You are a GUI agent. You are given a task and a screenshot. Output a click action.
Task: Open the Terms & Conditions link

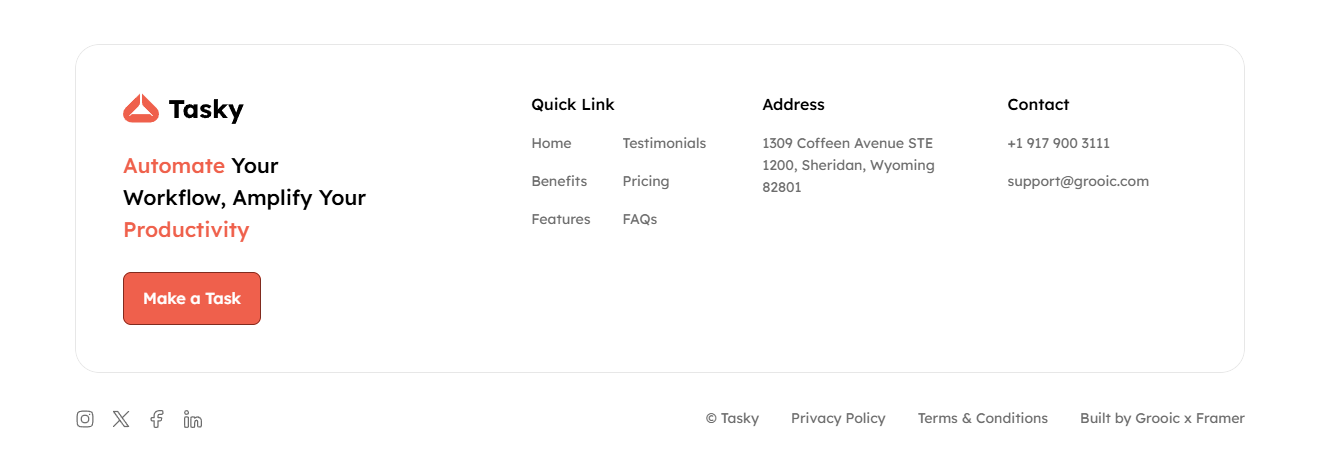pos(983,418)
